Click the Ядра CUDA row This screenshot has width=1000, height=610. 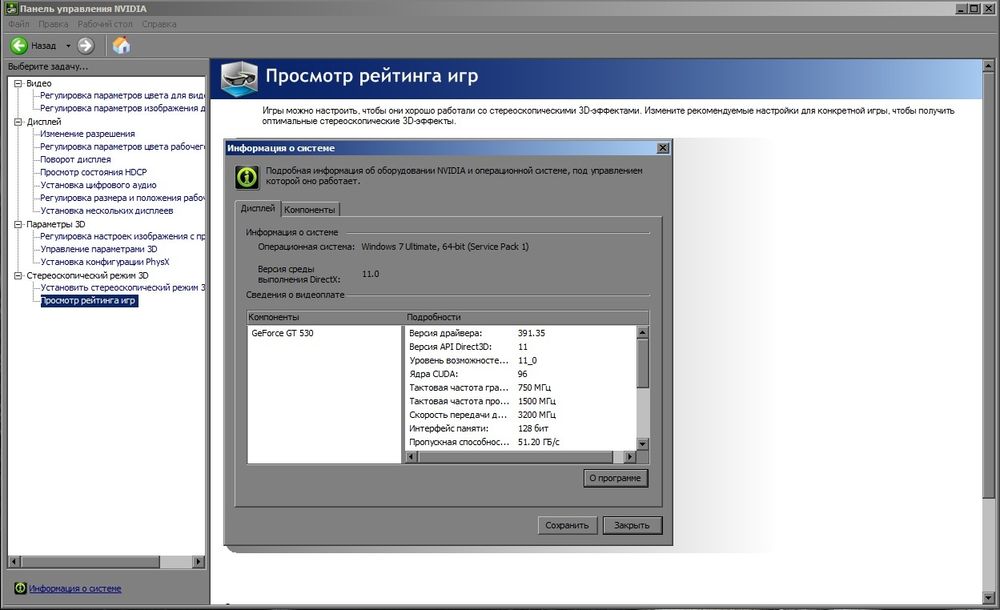(x=520, y=374)
